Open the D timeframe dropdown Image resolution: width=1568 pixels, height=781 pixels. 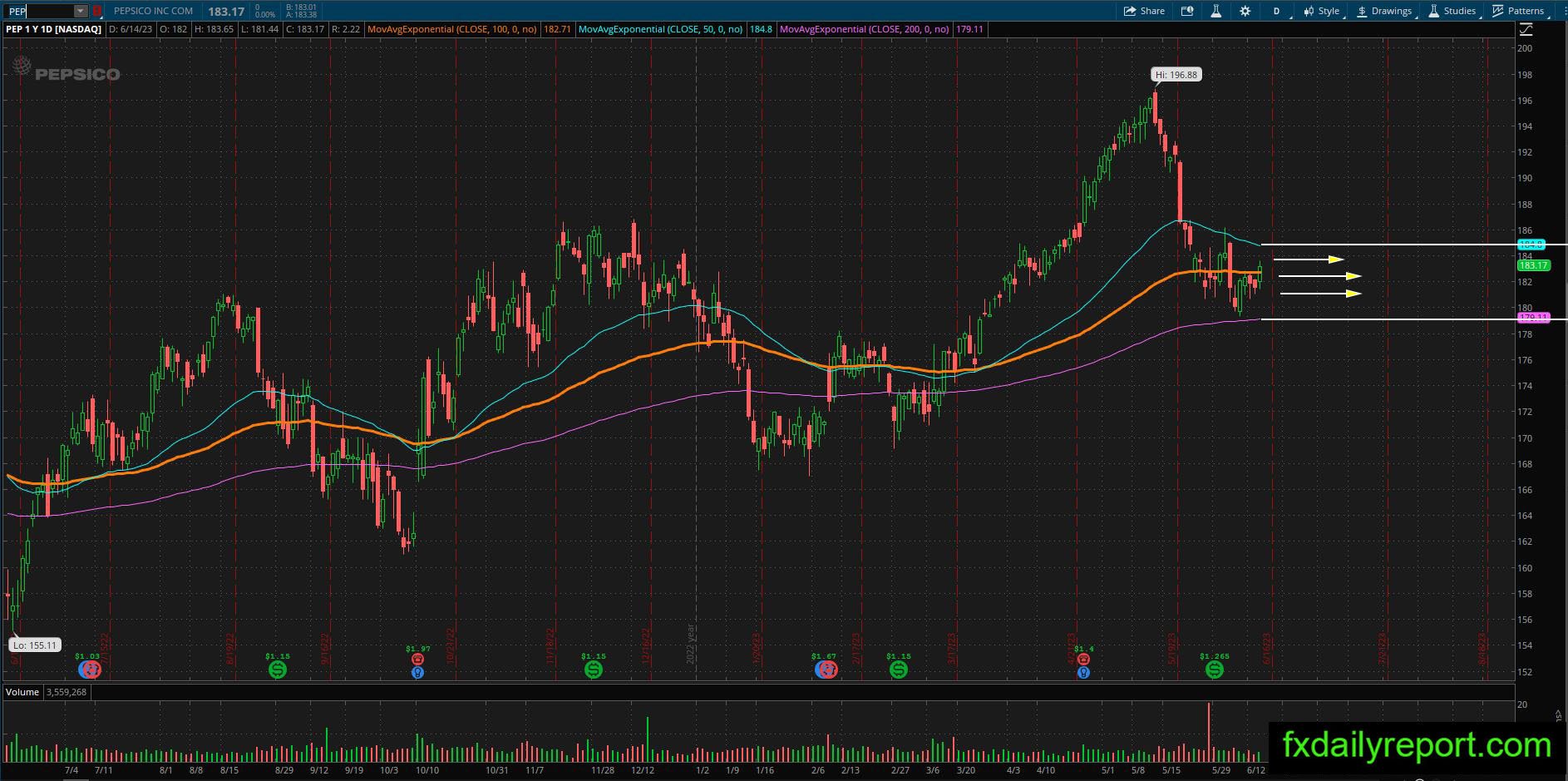point(1277,11)
